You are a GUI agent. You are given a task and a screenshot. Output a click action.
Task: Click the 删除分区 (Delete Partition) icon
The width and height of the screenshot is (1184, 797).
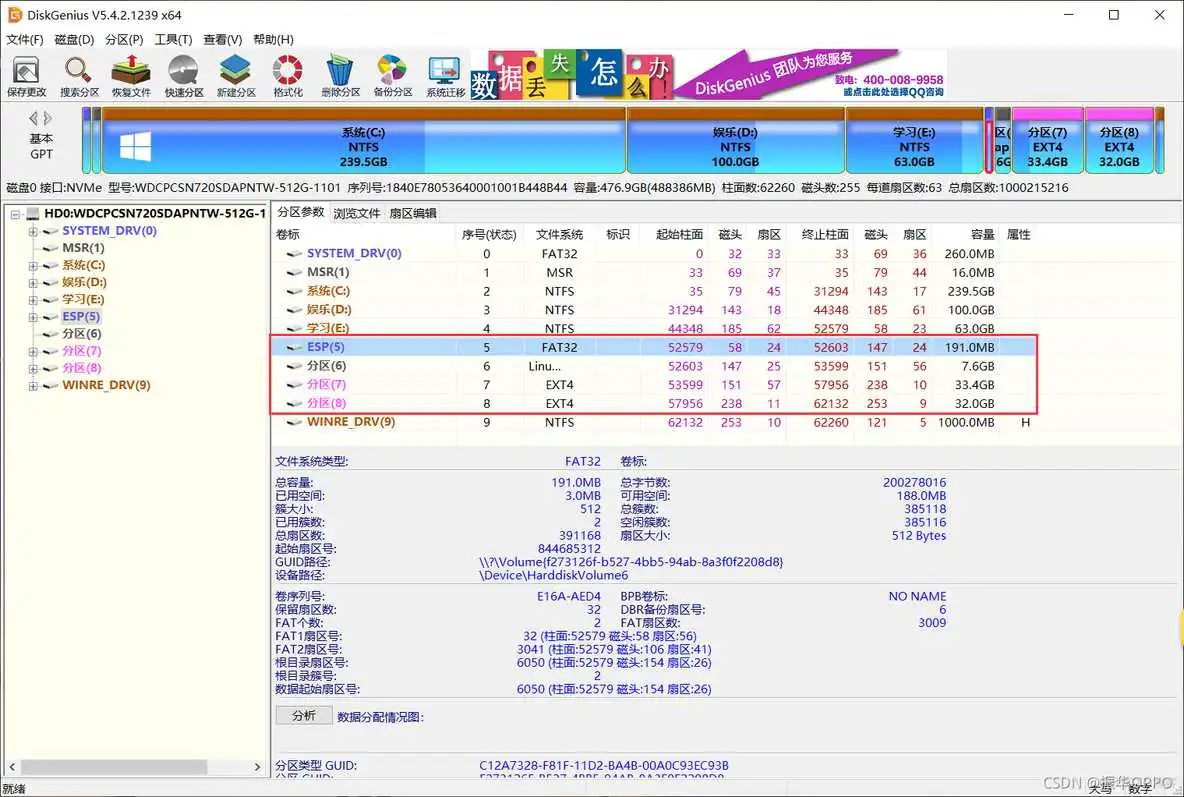[x=339, y=74]
